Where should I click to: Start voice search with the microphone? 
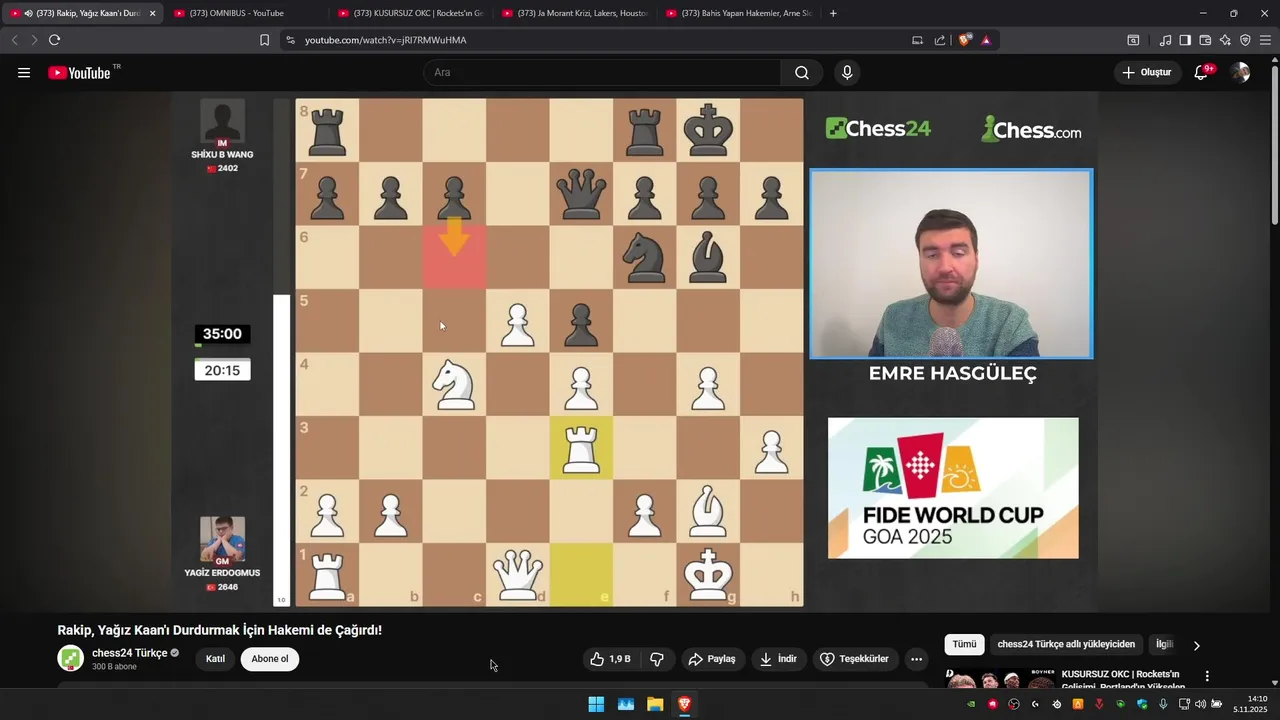[x=847, y=72]
